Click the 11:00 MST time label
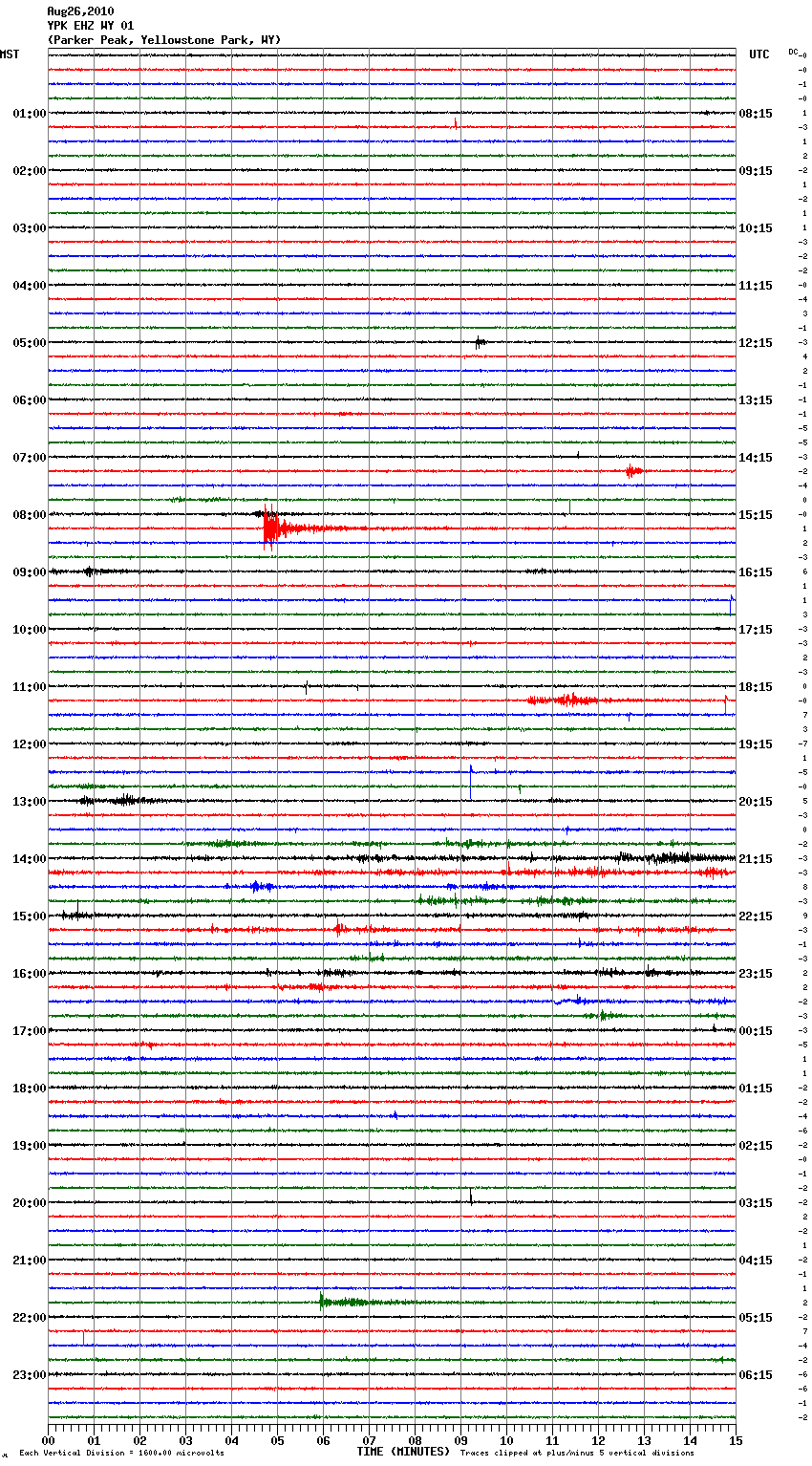The width and height of the screenshot is (812, 1466). click(30, 687)
